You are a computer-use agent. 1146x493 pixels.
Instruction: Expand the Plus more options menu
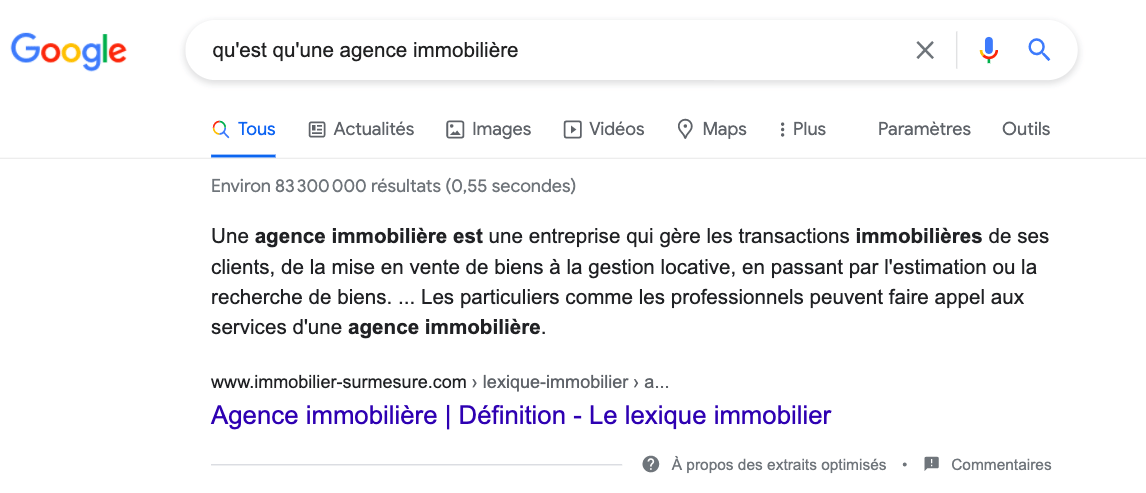[x=802, y=129]
